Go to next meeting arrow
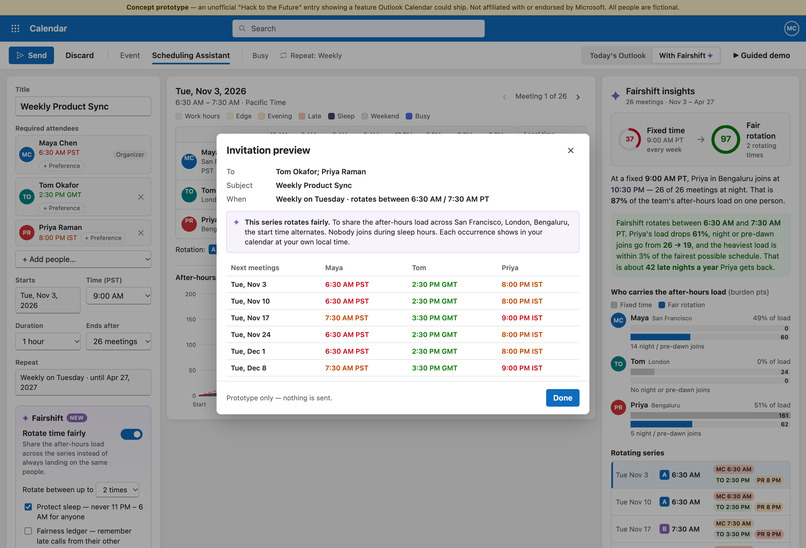 (x=578, y=97)
